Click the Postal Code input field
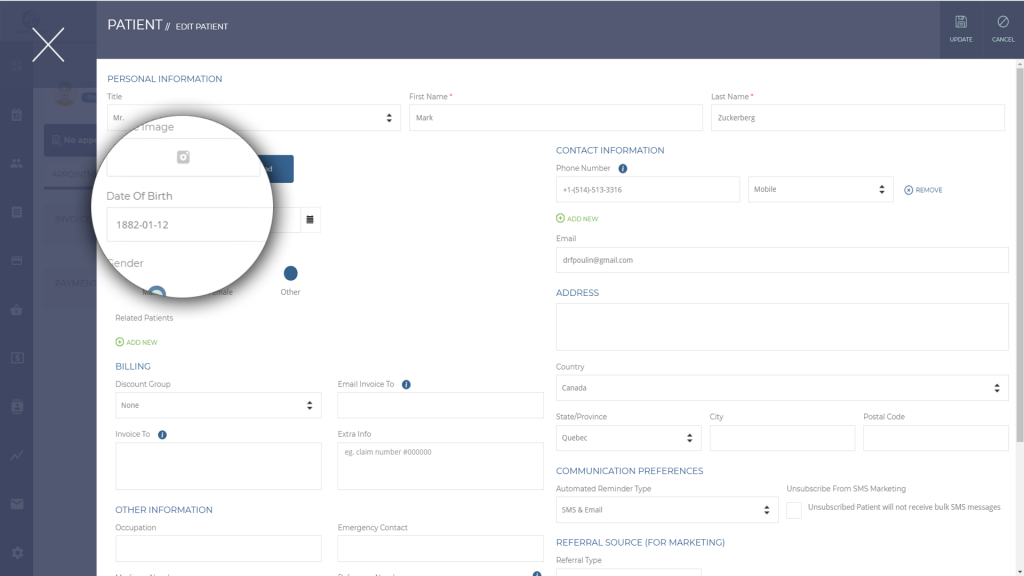The height and width of the screenshot is (576, 1024). (x=935, y=438)
